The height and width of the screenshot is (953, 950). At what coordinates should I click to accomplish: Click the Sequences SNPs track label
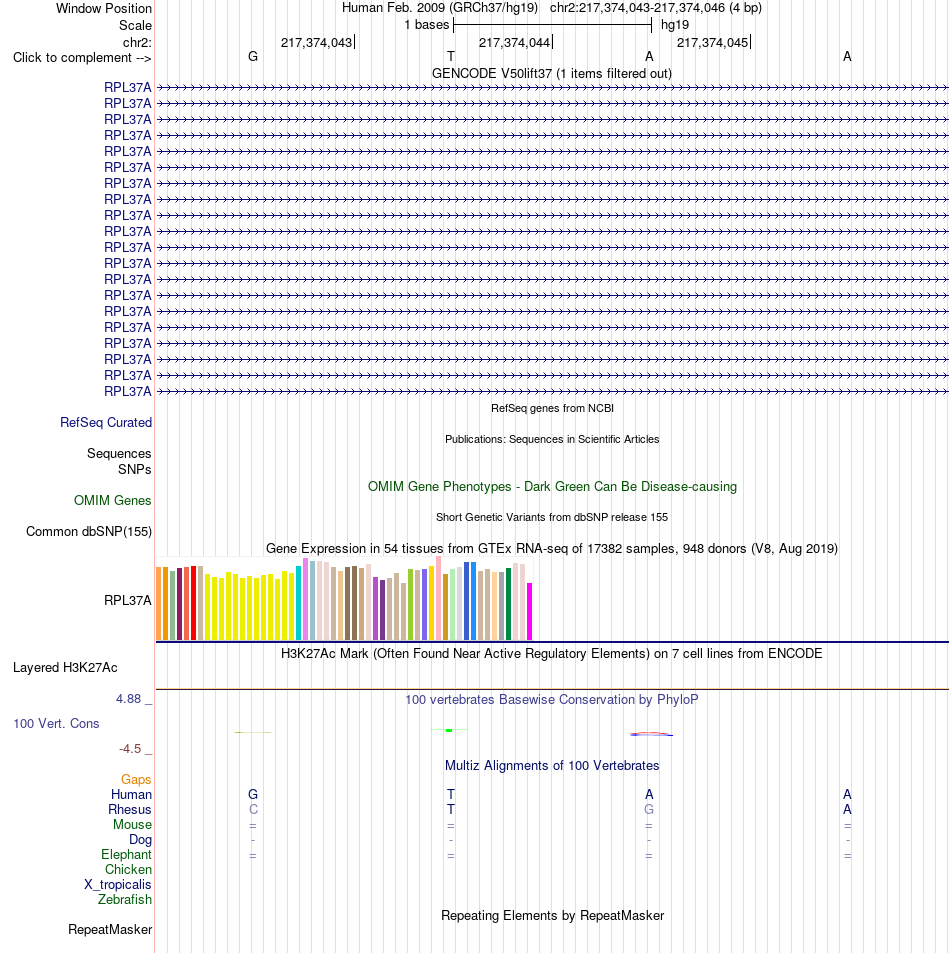pyautogui.click(x=119, y=461)
